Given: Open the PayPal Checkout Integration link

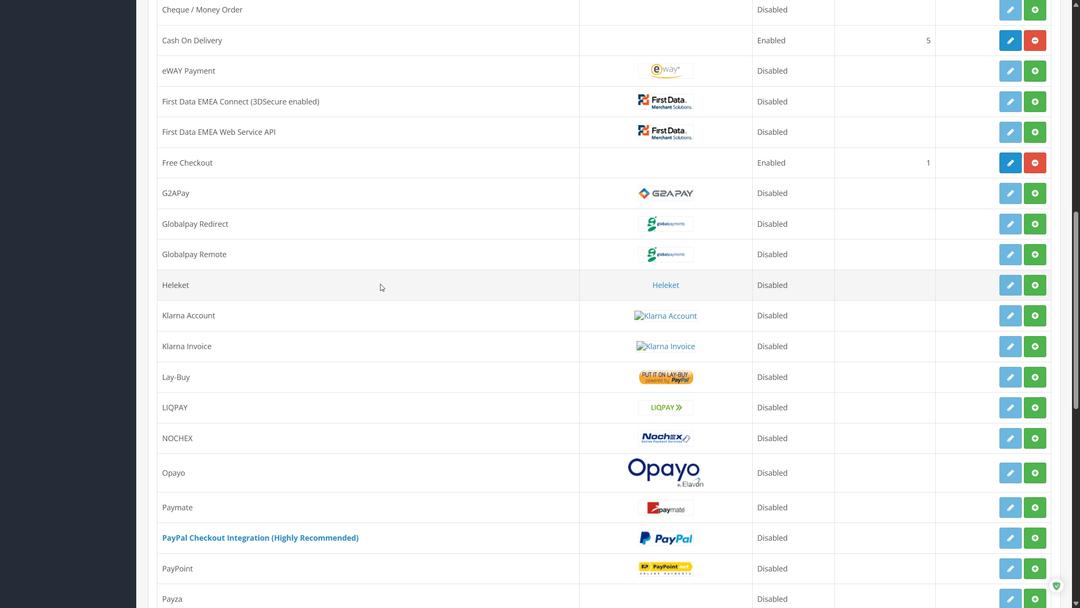Looking at the screenshot, I should [260, 538].
